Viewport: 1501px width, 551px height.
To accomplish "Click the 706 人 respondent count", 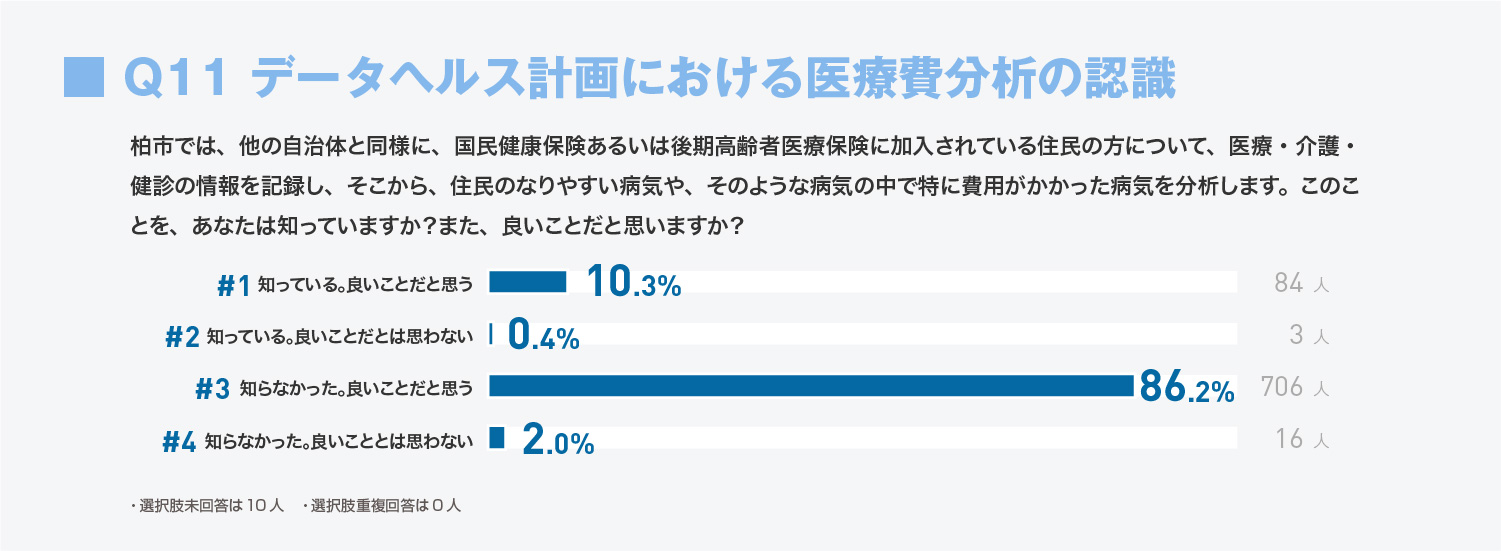I will pyautogui.click(x=1294, y=388).
